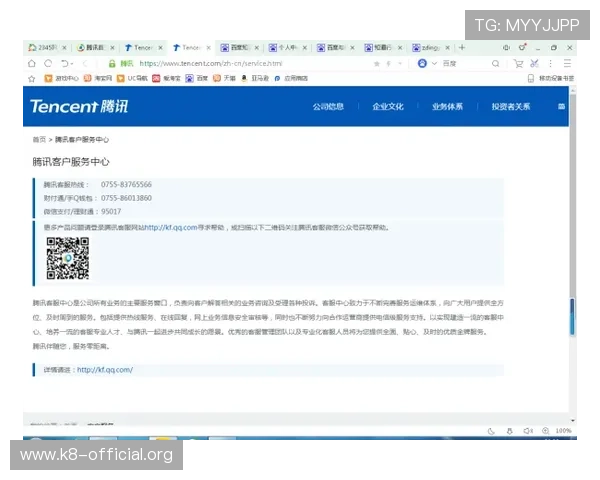Click the hotline number 0755-83765566
600x480 pixels.
[126, 184]
